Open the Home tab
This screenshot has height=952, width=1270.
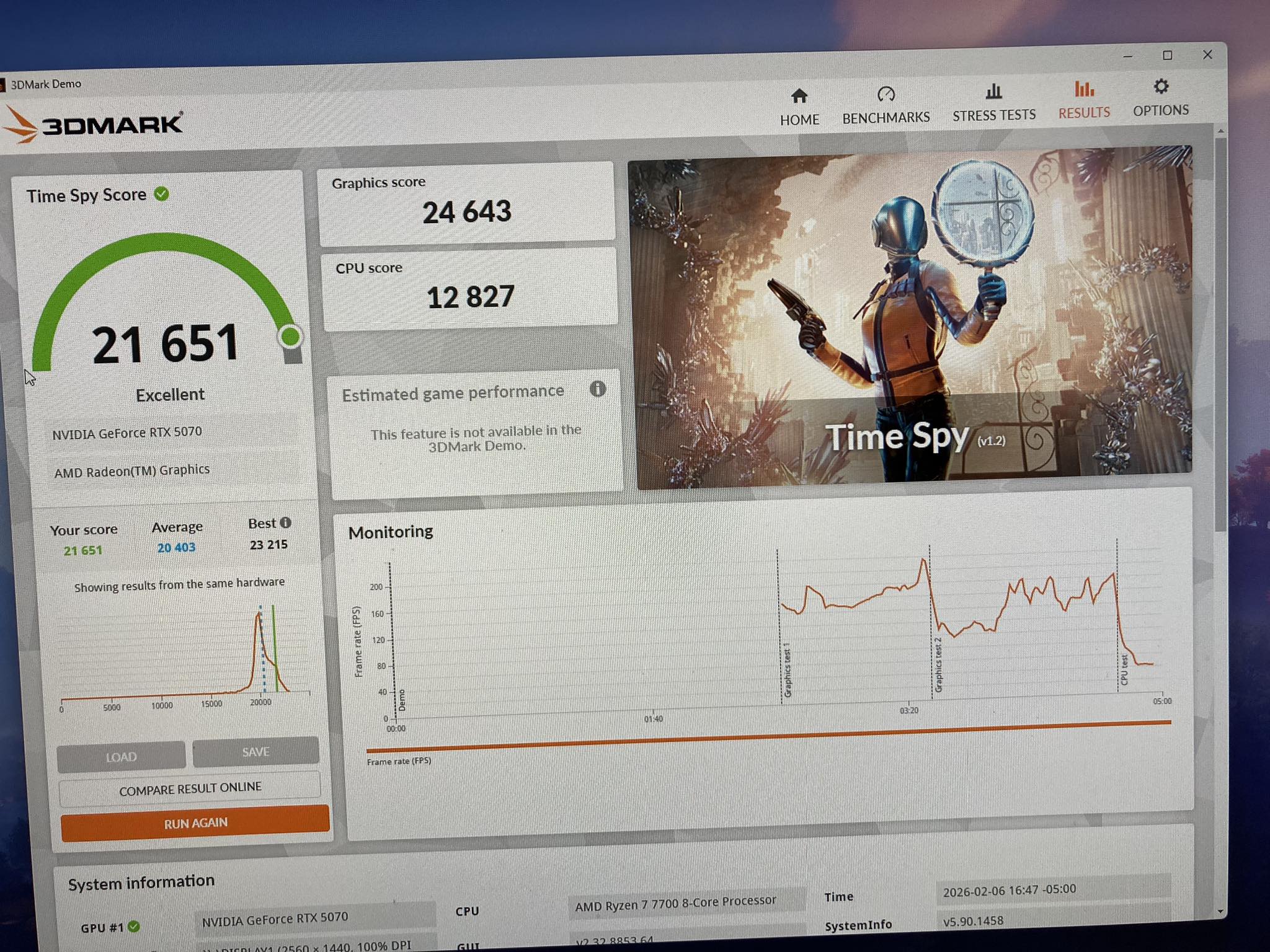tap(799, 107)
